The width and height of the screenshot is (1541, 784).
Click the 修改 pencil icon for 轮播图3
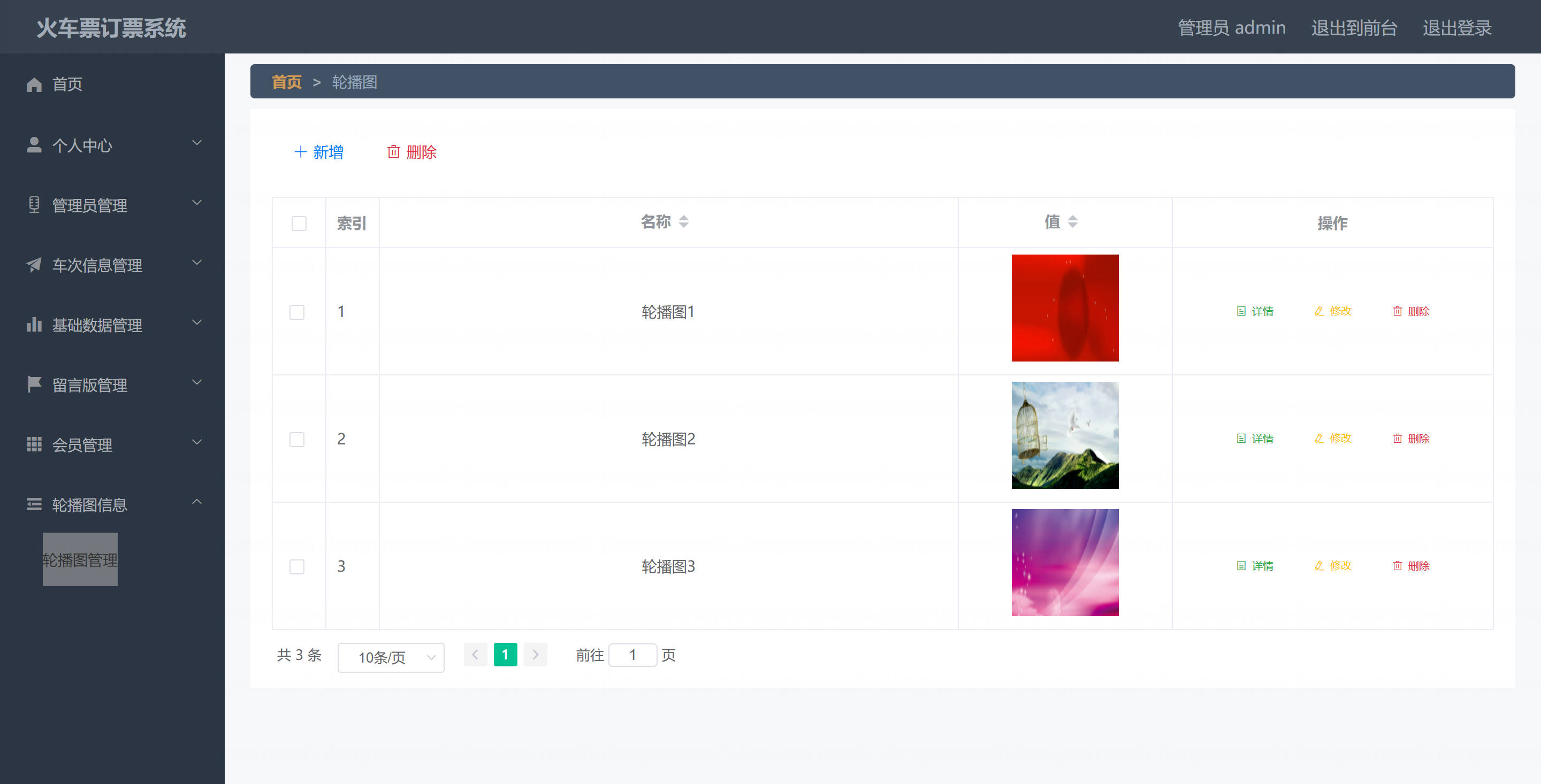point(1319,566)
